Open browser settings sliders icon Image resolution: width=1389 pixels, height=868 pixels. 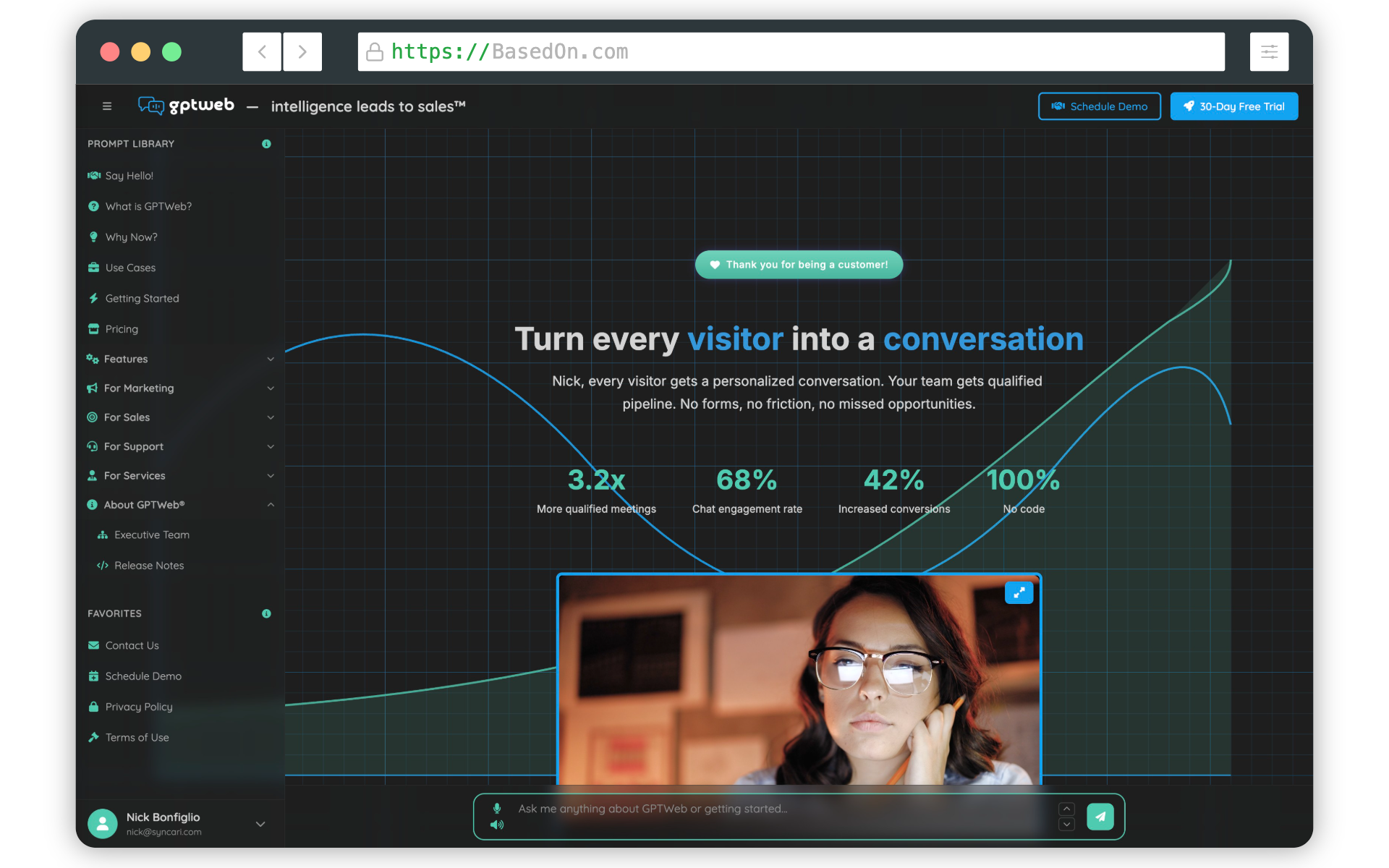(x=1269, y=52)
